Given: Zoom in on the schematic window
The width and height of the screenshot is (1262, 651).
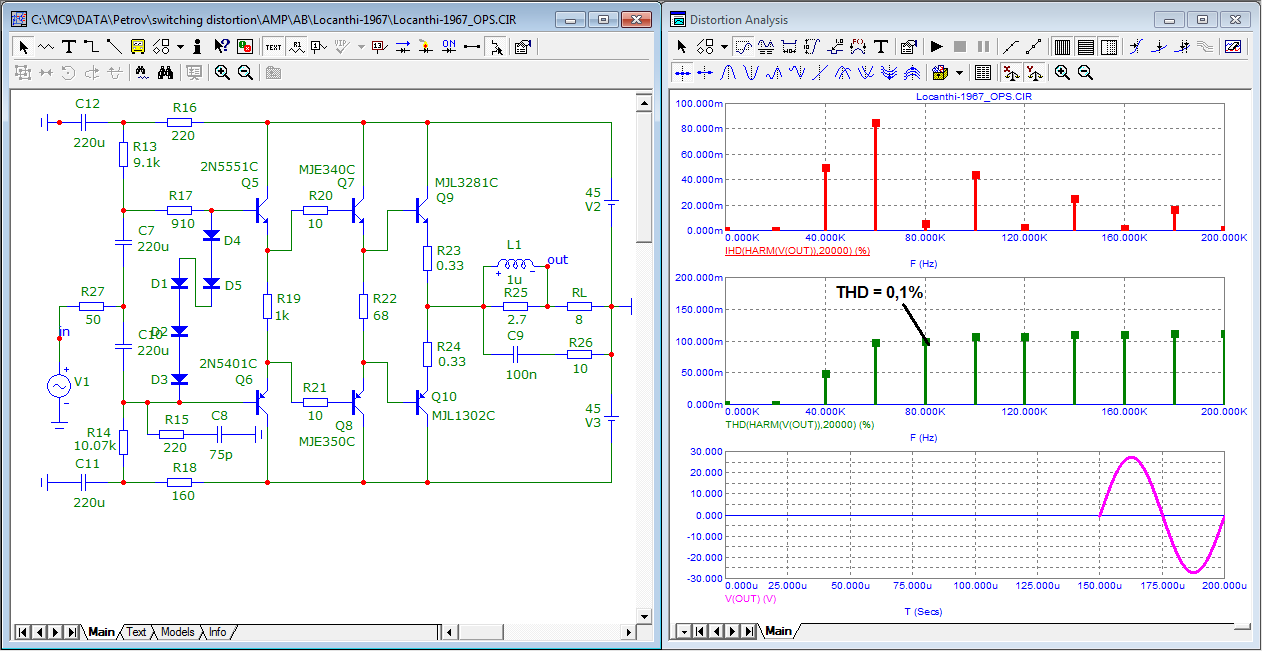Looking at the screenshot, I should [222, 72].
